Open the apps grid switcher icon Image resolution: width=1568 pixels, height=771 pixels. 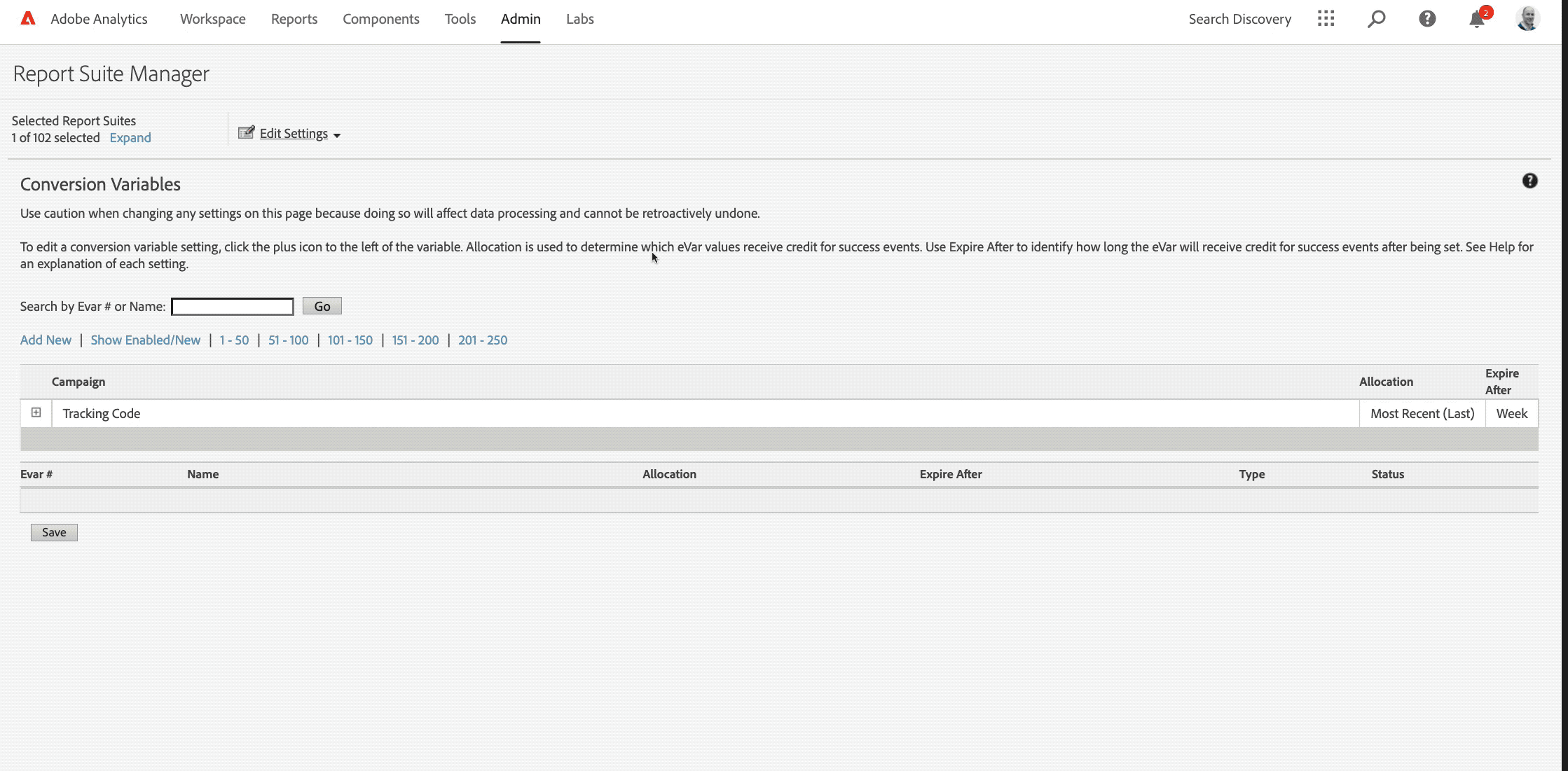click(x=1326, y=19)
